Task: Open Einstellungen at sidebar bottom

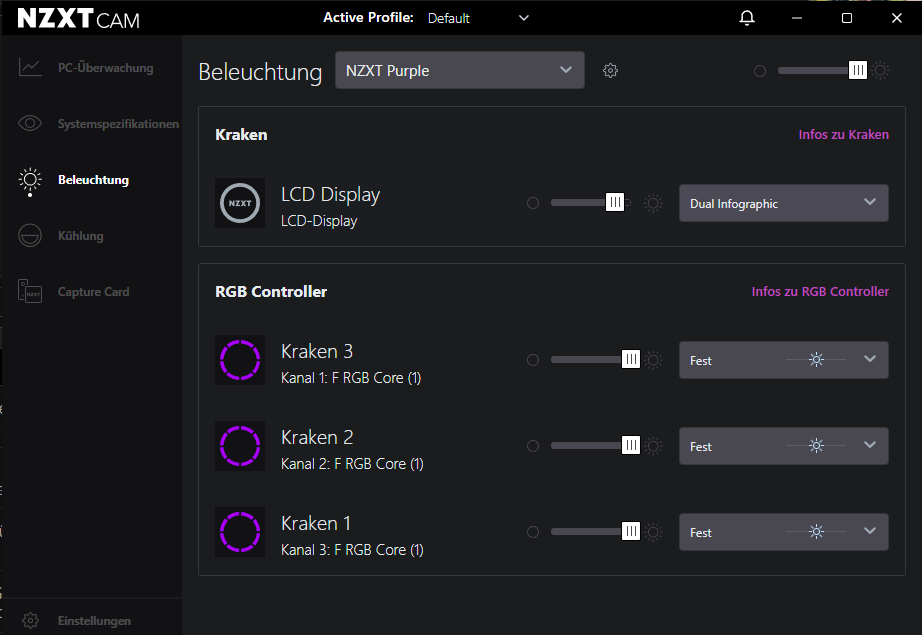Action: tap(92, 620)
